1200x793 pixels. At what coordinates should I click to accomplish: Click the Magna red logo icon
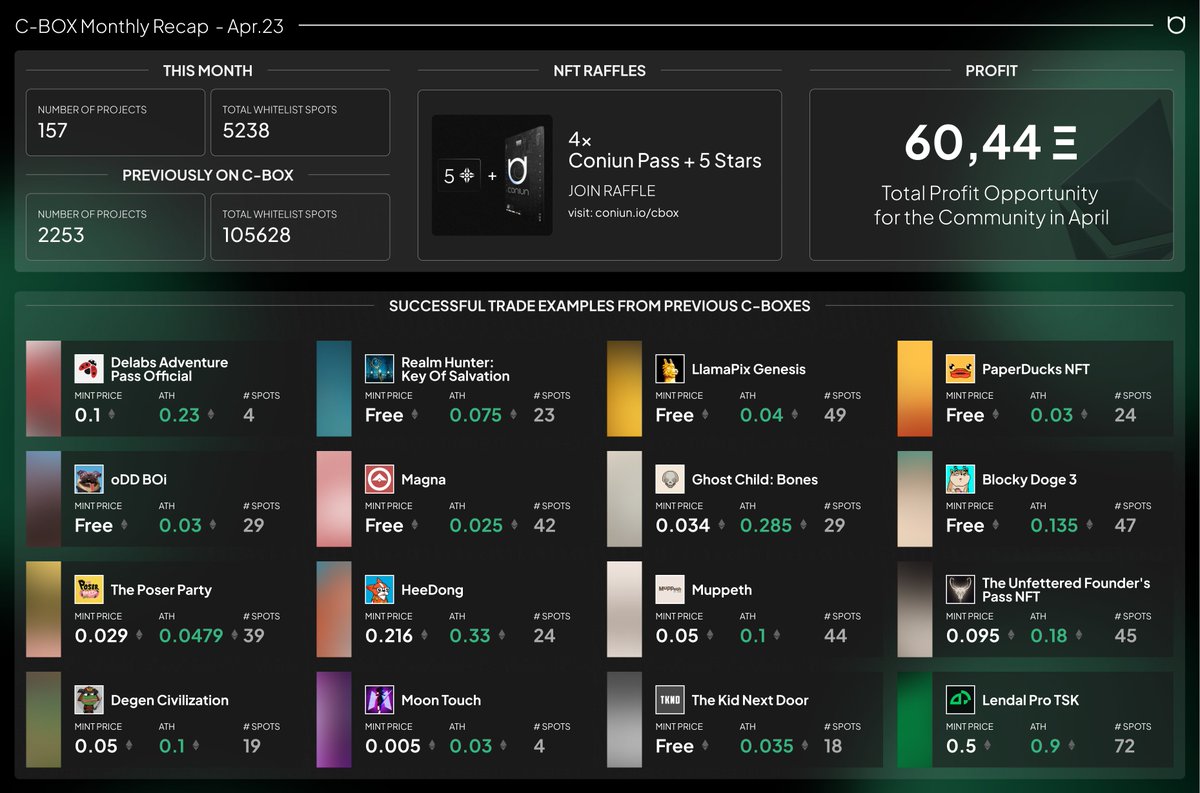click(379, 479)
